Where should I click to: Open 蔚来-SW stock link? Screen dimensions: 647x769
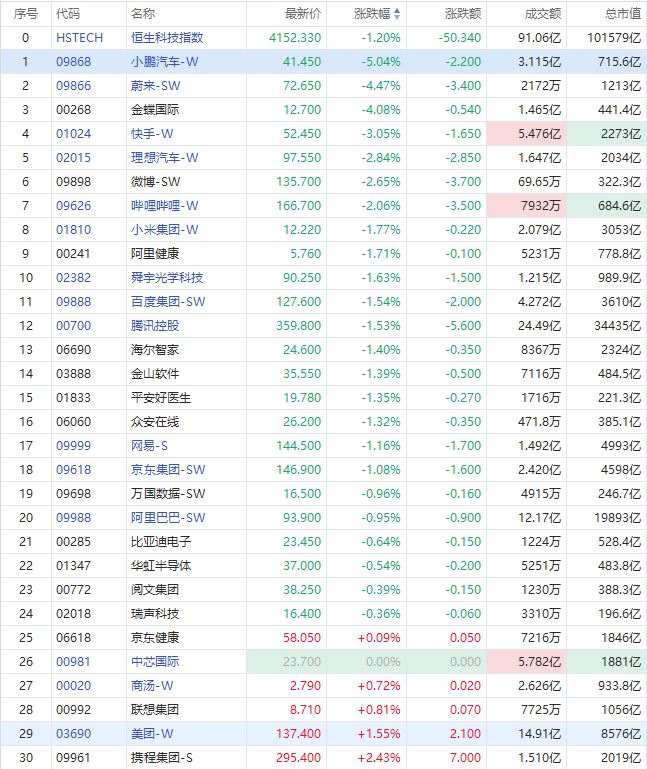click(x=155, y=86)
